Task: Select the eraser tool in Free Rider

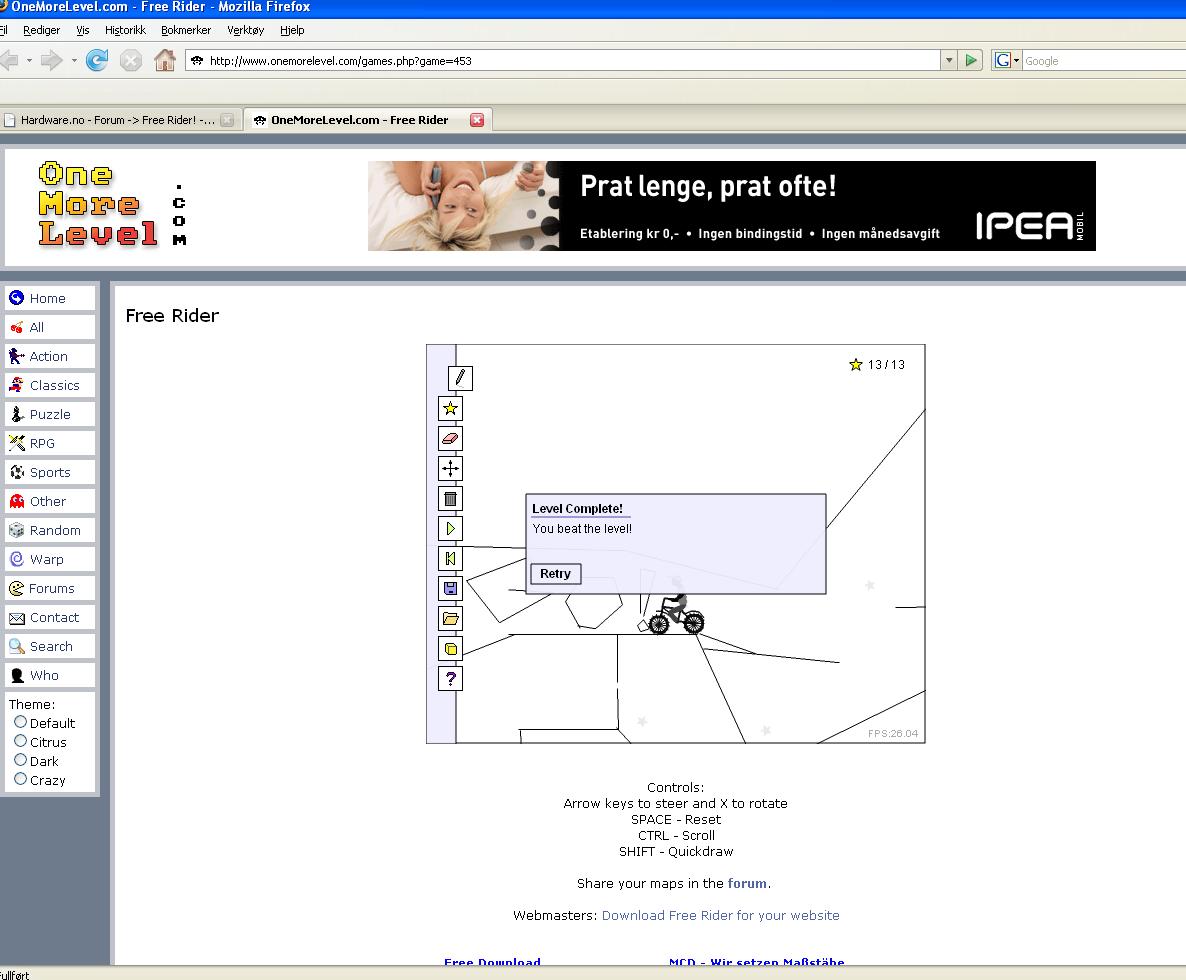Action: pyautogui.click(x=450, y=439)
